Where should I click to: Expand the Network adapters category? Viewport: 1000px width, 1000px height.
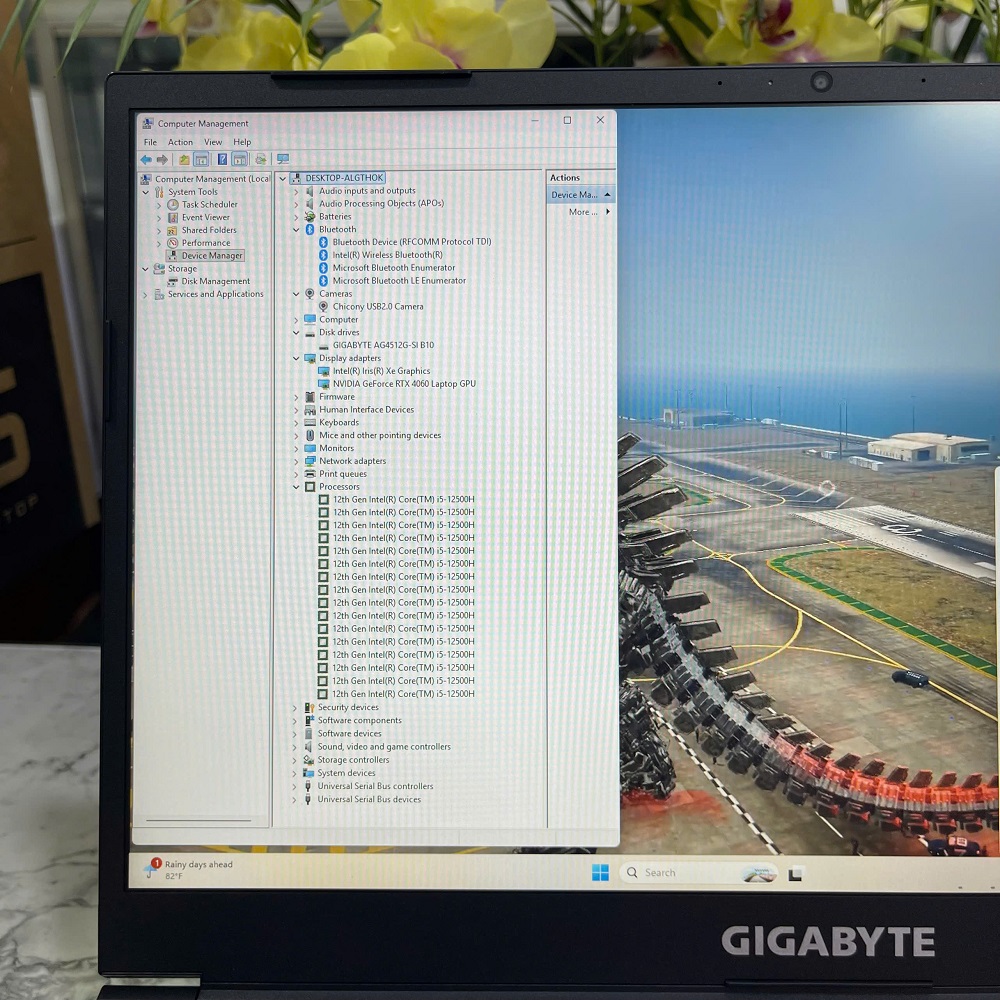click(x=296, y=461)
